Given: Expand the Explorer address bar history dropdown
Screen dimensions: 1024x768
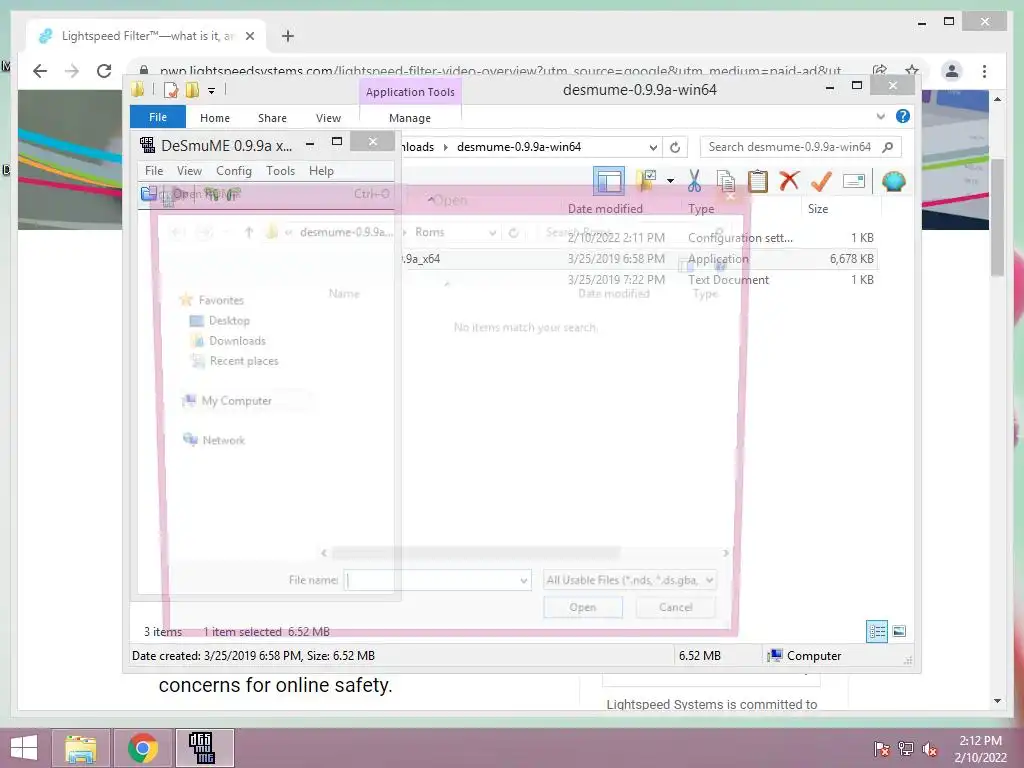Looking at the screenshot, I should click(x=653, y=147).
